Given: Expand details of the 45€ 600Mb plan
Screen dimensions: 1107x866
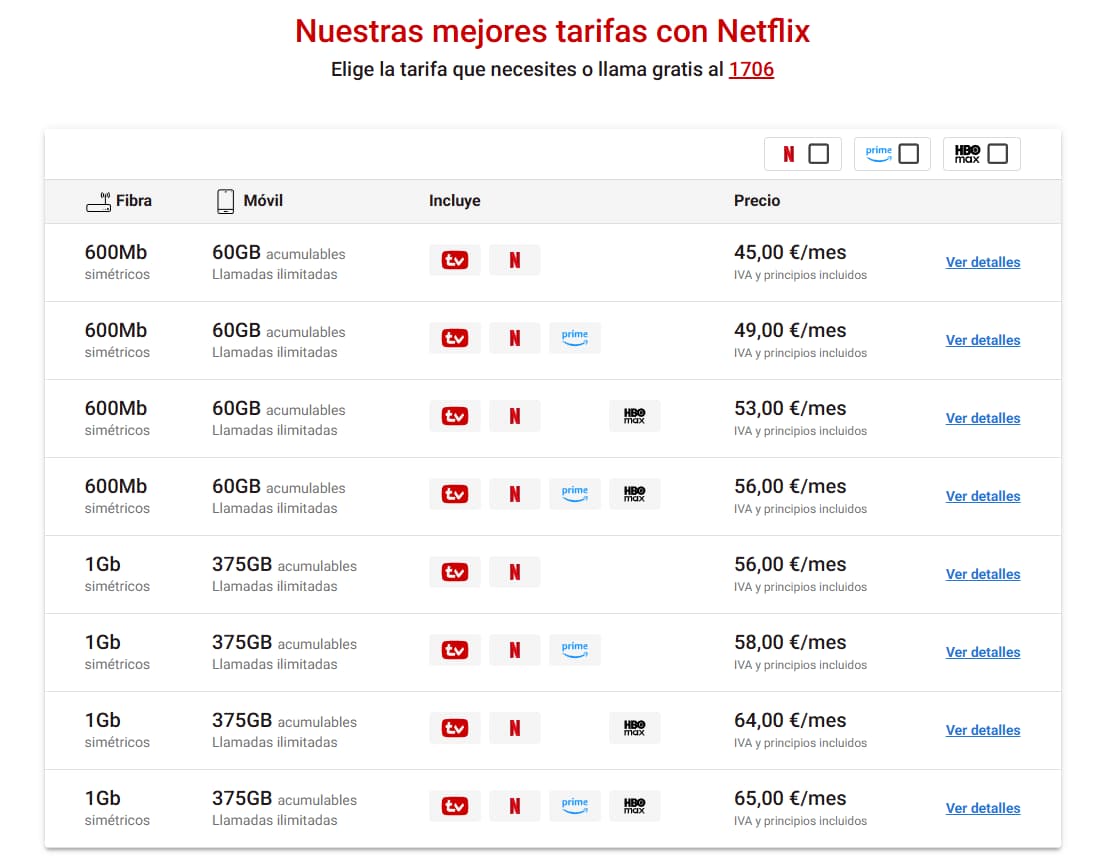Looking at the screenshot, I should 983,262.
